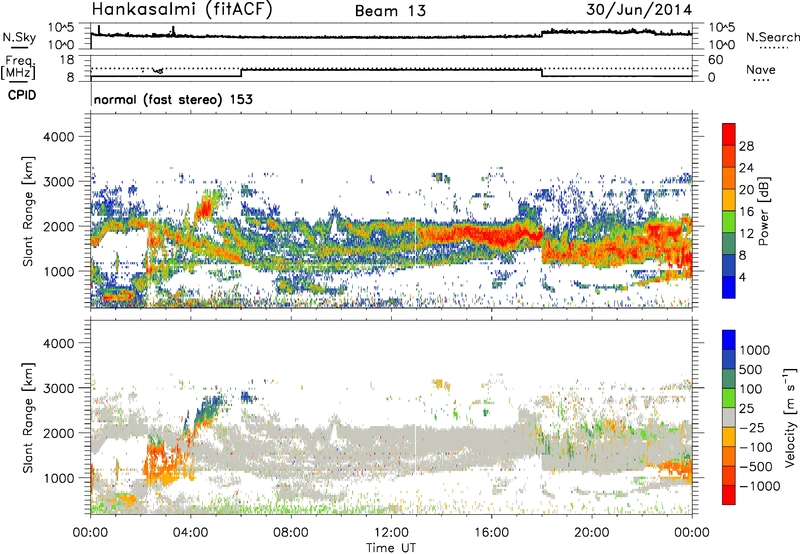Image resolution: width=800 pixels, height=554 pixels.
Task: Click the 24 power colorbar value
Action: (746, 168)
